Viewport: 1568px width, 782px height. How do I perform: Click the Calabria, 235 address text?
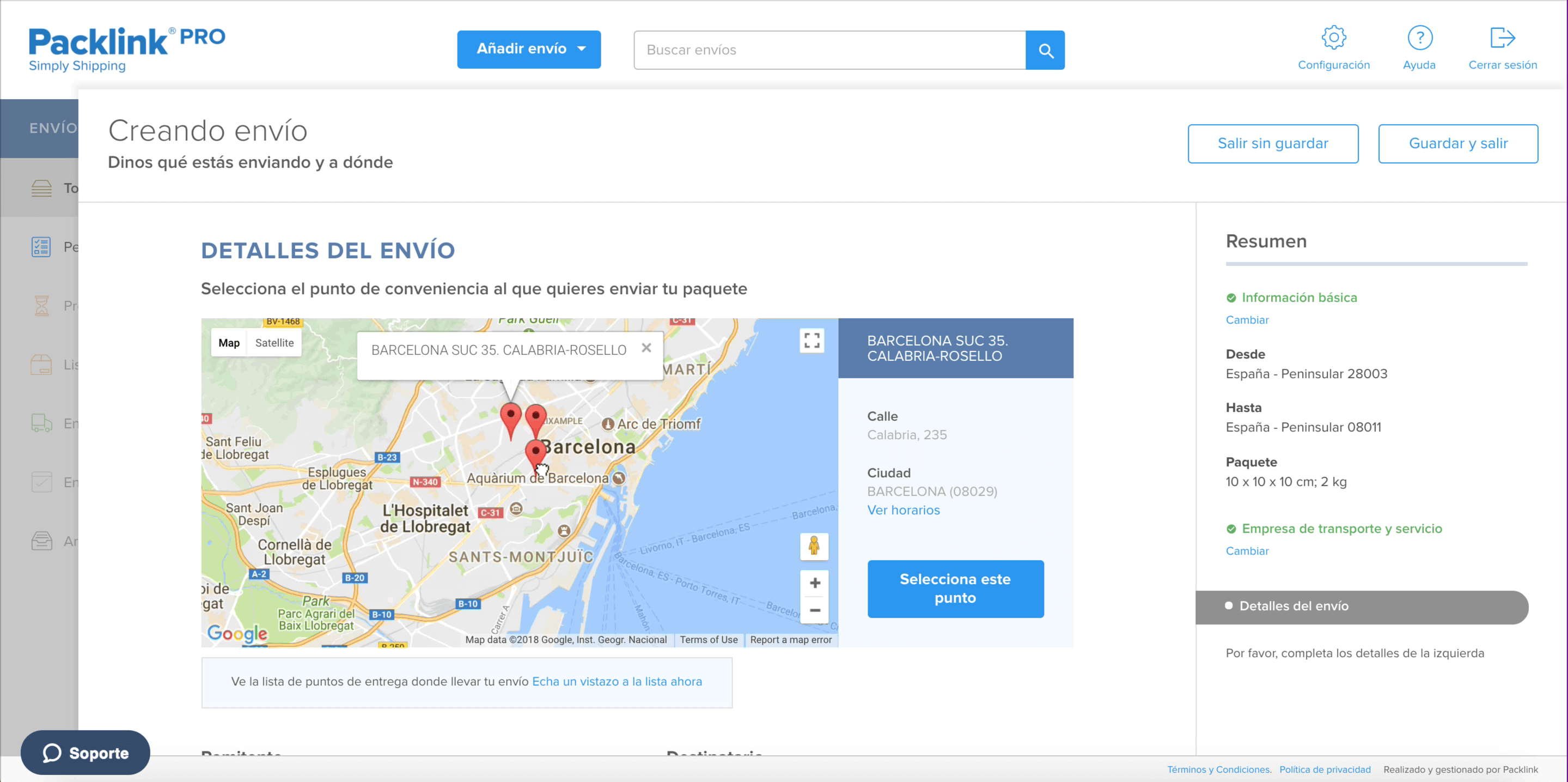pyautogui.click(x=907, y=435)
